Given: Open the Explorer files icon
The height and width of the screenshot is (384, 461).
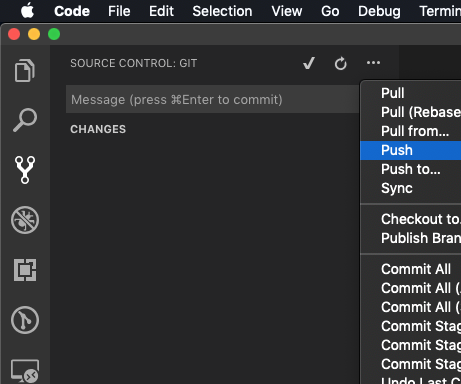Looking at the screenshot, I should (25, 70).
